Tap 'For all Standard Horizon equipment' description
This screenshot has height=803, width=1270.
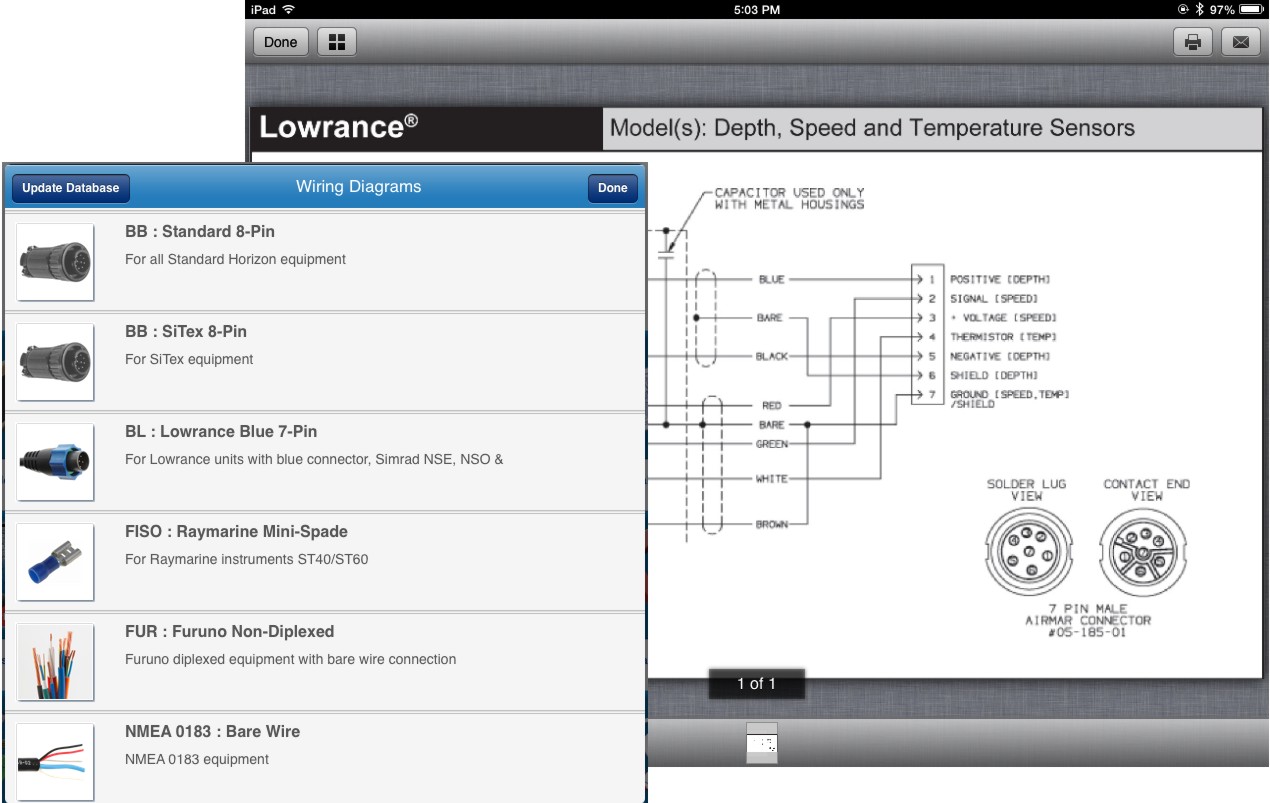(236, 260)
